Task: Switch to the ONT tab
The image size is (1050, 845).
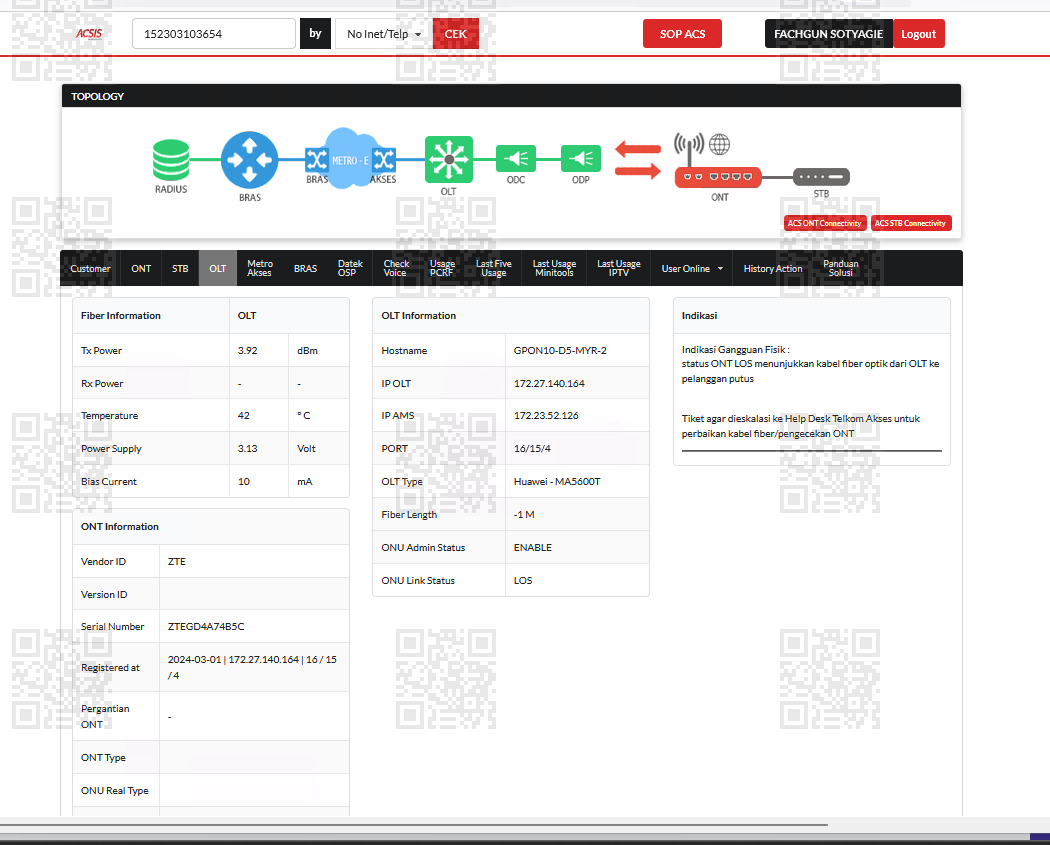Action: tap(141, 268)
